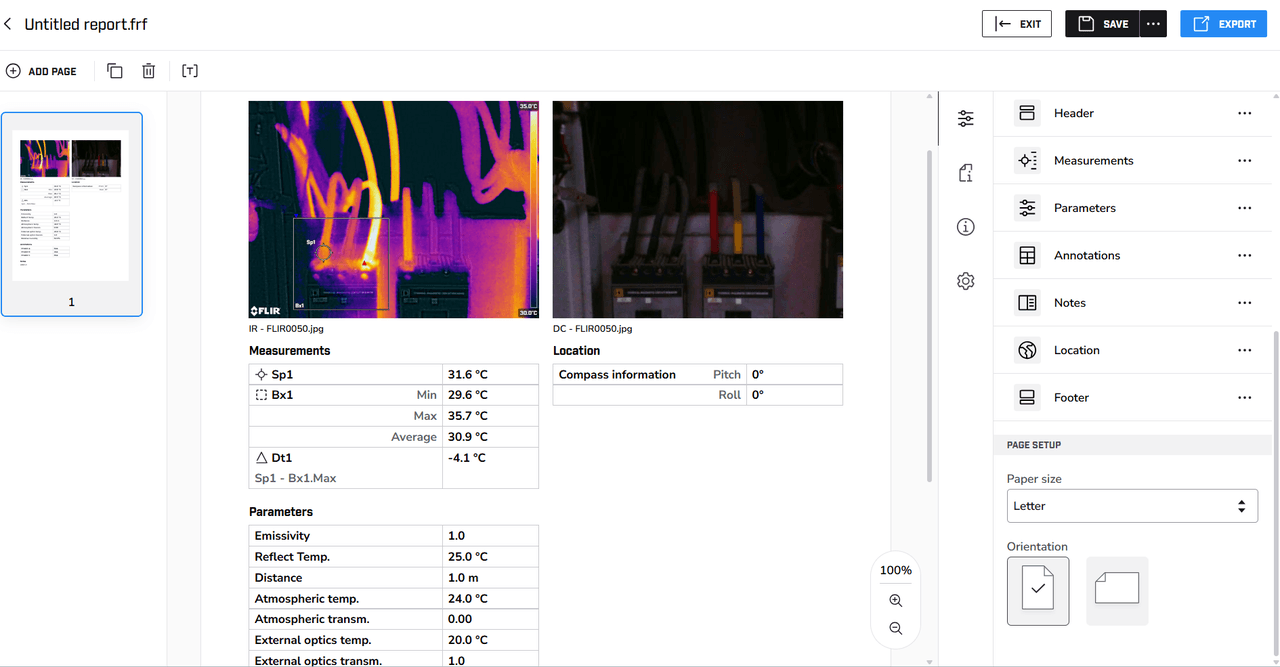Image resolution: width=1280 pixels, height=667 pixels.
Task: Export the report
Action: [x=1223, y=23]
